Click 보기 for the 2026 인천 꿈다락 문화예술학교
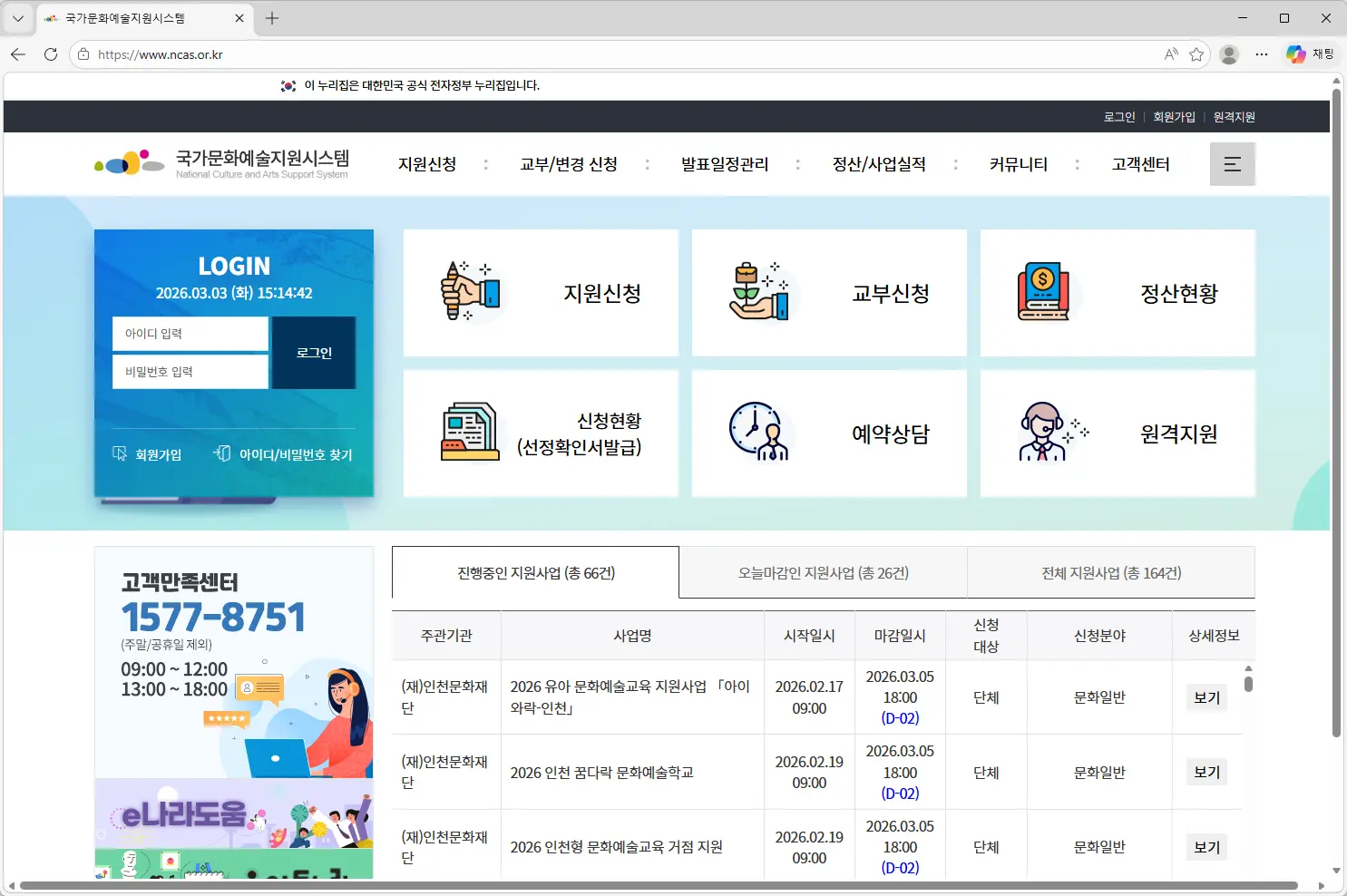The image size is (1347, 896). coord(1205,772)
